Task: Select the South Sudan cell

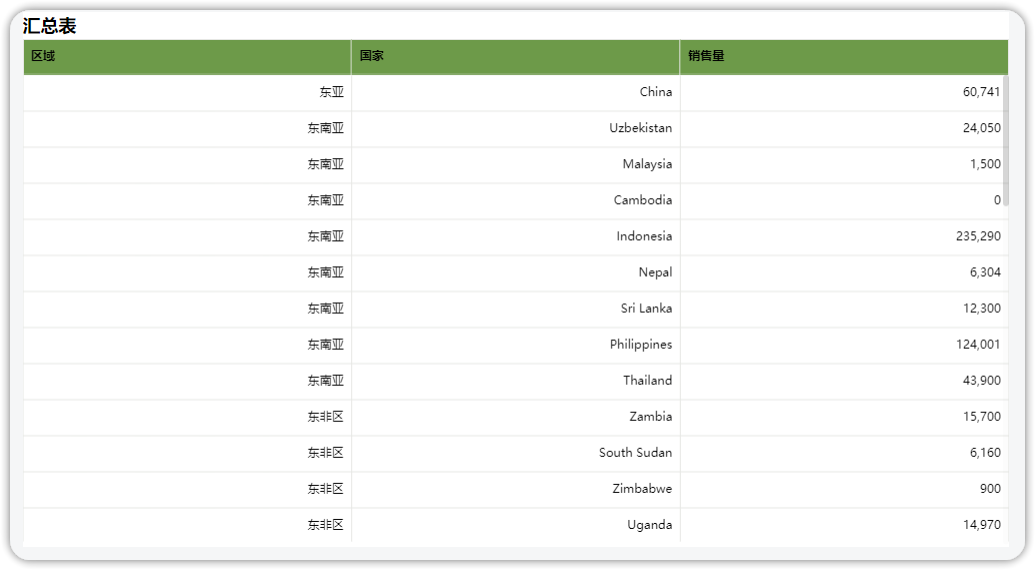Action: point(516,453)
